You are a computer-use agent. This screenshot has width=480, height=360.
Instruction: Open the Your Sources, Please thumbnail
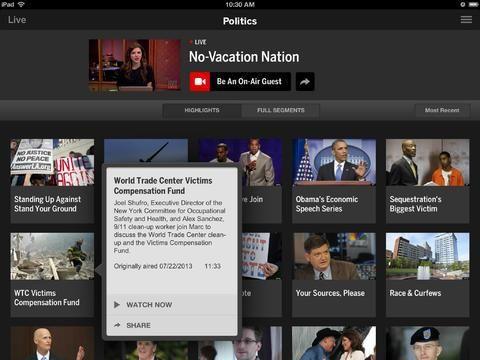[x=334, y=256]
